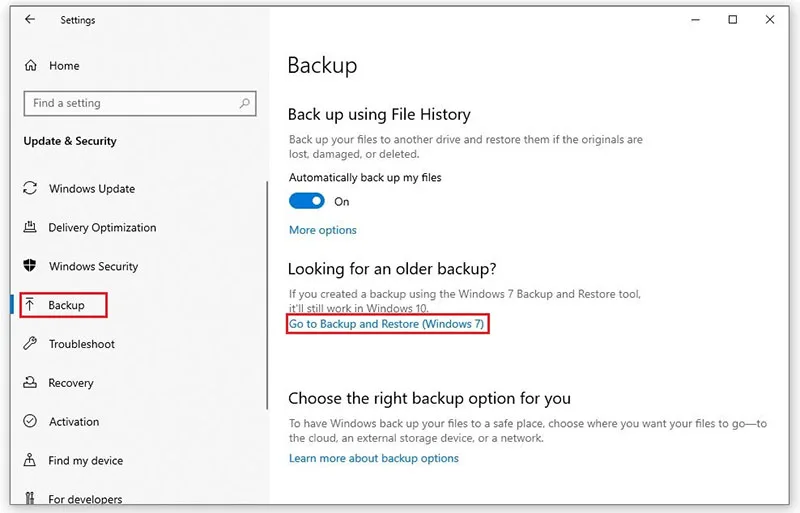Click the Home house icon

coord(31,65)
